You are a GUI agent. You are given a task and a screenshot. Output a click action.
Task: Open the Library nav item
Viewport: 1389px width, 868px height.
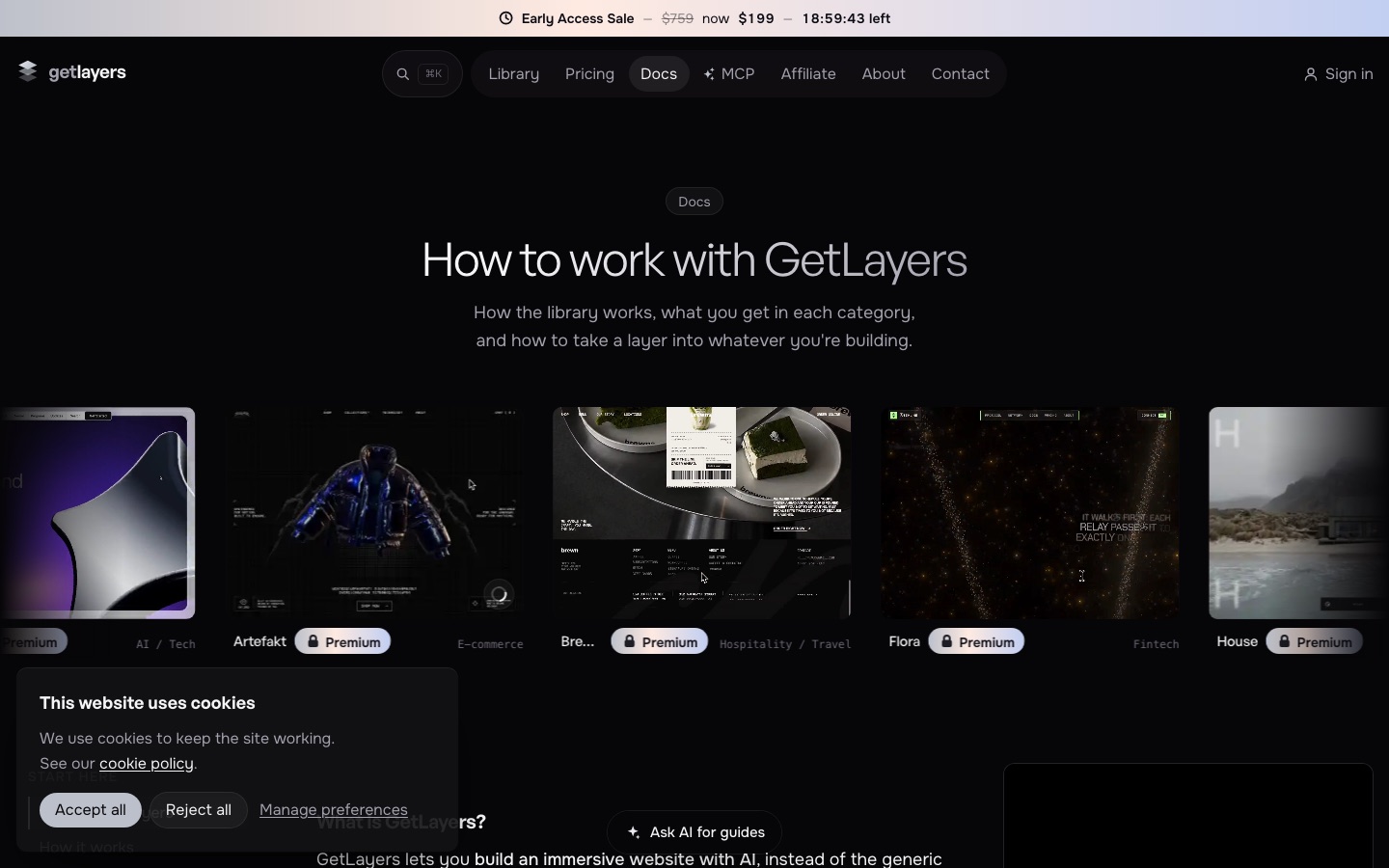(513, 74)
